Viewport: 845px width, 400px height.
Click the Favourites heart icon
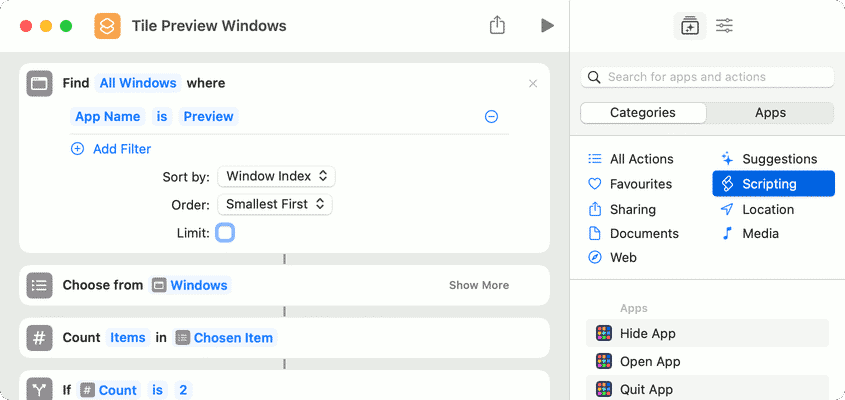coord(594,184)
